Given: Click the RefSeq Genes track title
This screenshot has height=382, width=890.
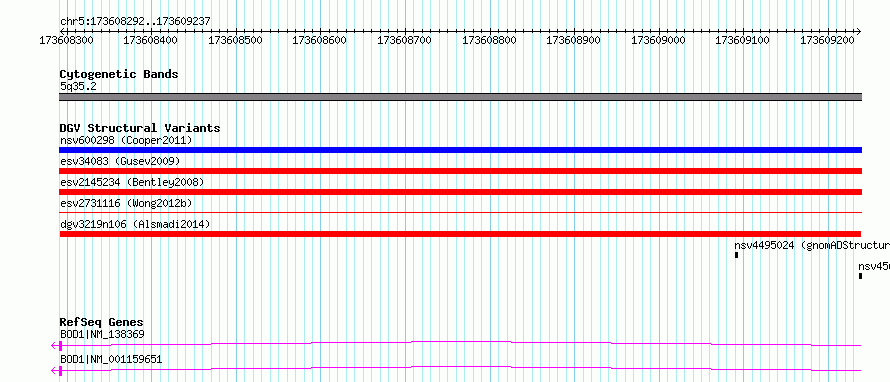Looking at the screenshot, I should pyautogui.click(x=102, y=322).
